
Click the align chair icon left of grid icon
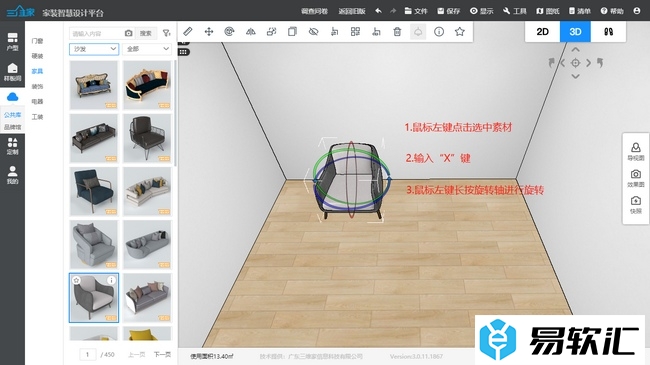(335, 32)
